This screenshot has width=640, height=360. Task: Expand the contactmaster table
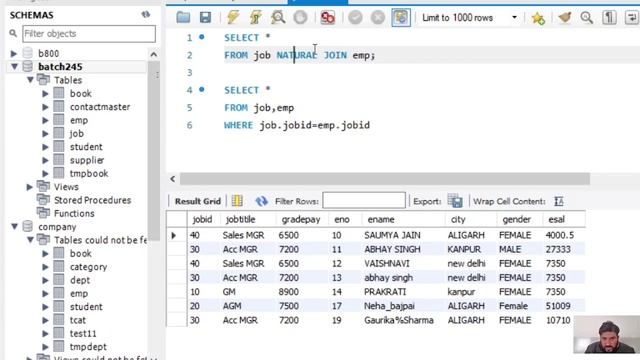coord(45,107)
